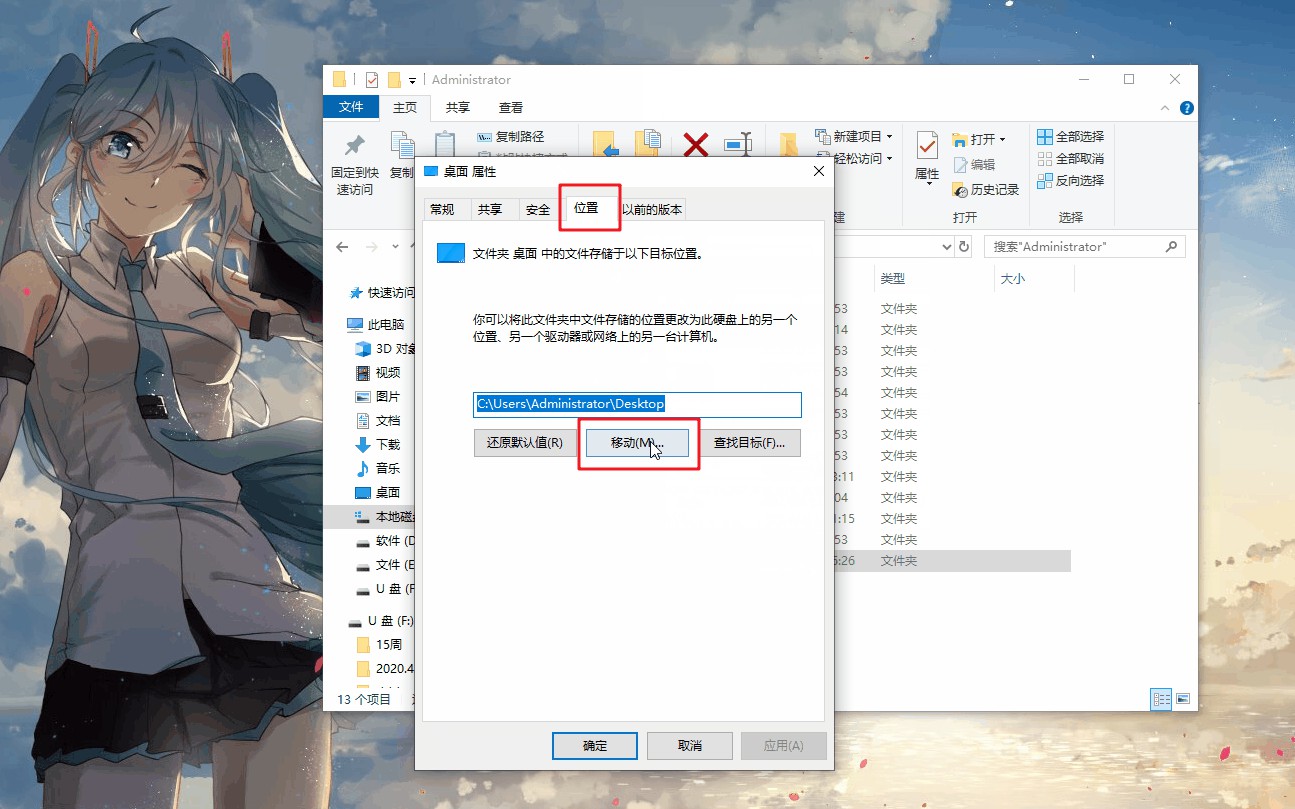Collapse the ribbon with the chevron arrow

[x=1165, y=108]
